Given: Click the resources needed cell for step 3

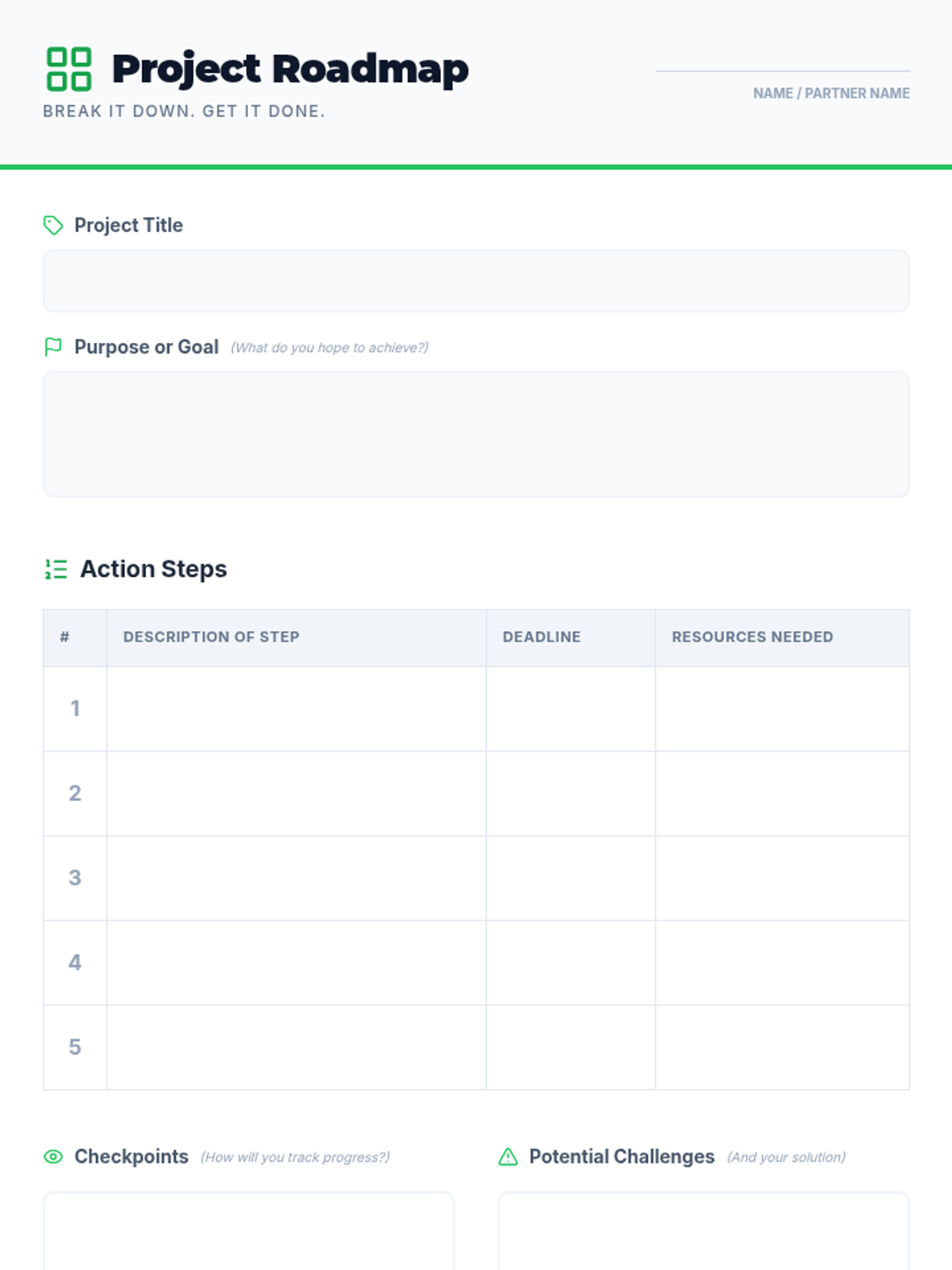Looking at the screenshot, I should (782, 878).
